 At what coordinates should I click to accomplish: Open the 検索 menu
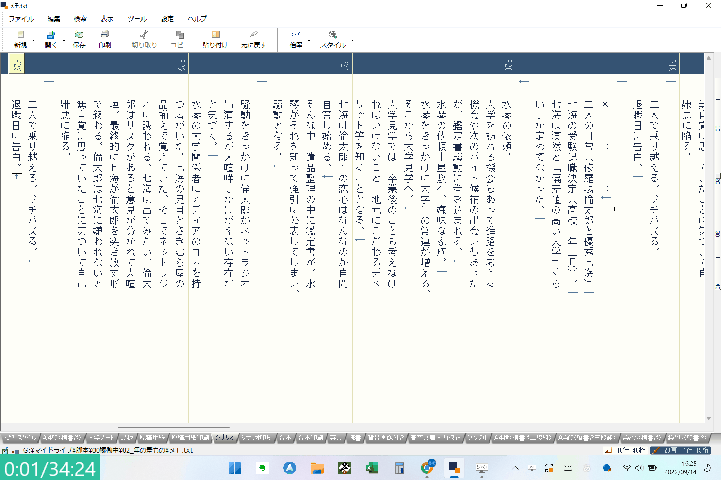point(80,19)
